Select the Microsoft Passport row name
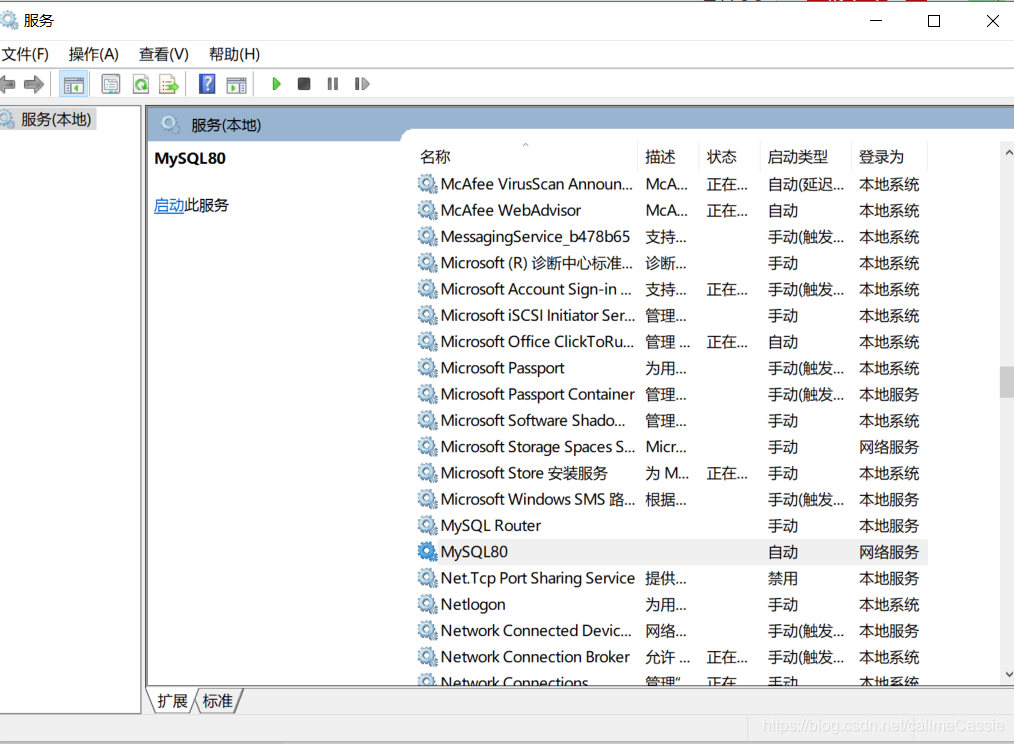This screenshot has width=1014, height=744. [x=502, y=368]
